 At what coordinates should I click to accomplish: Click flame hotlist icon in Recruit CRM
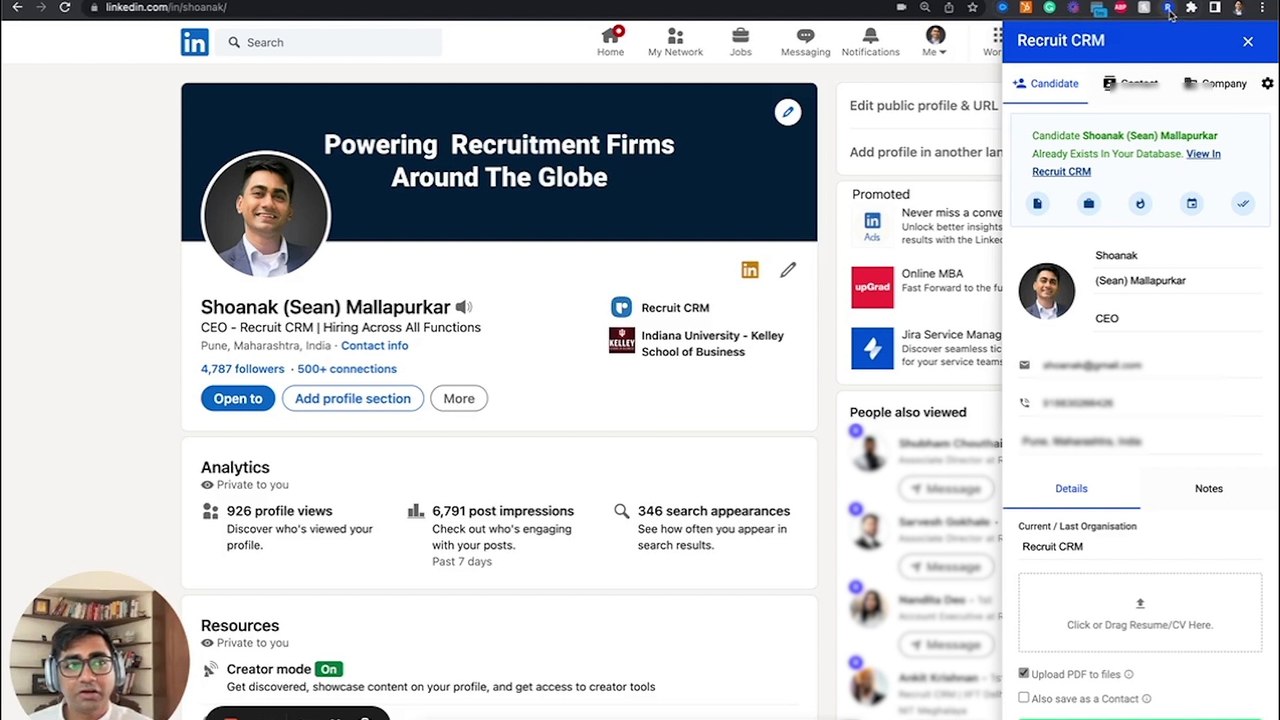point(1140,204)
